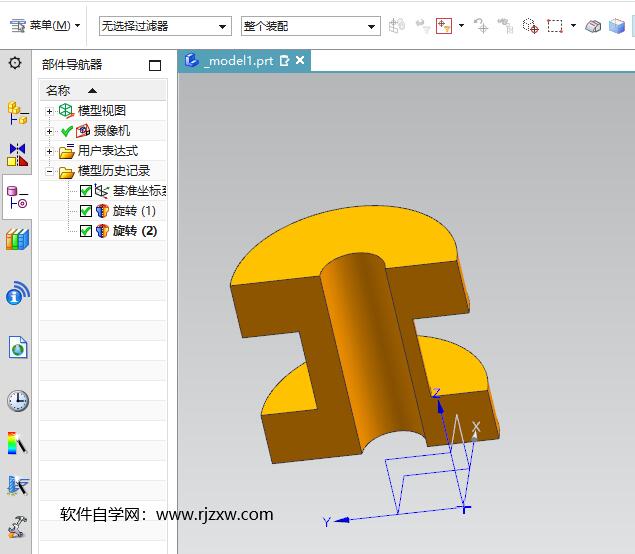Click the settings gear icon in sidebar

click(x=15, y=63)
